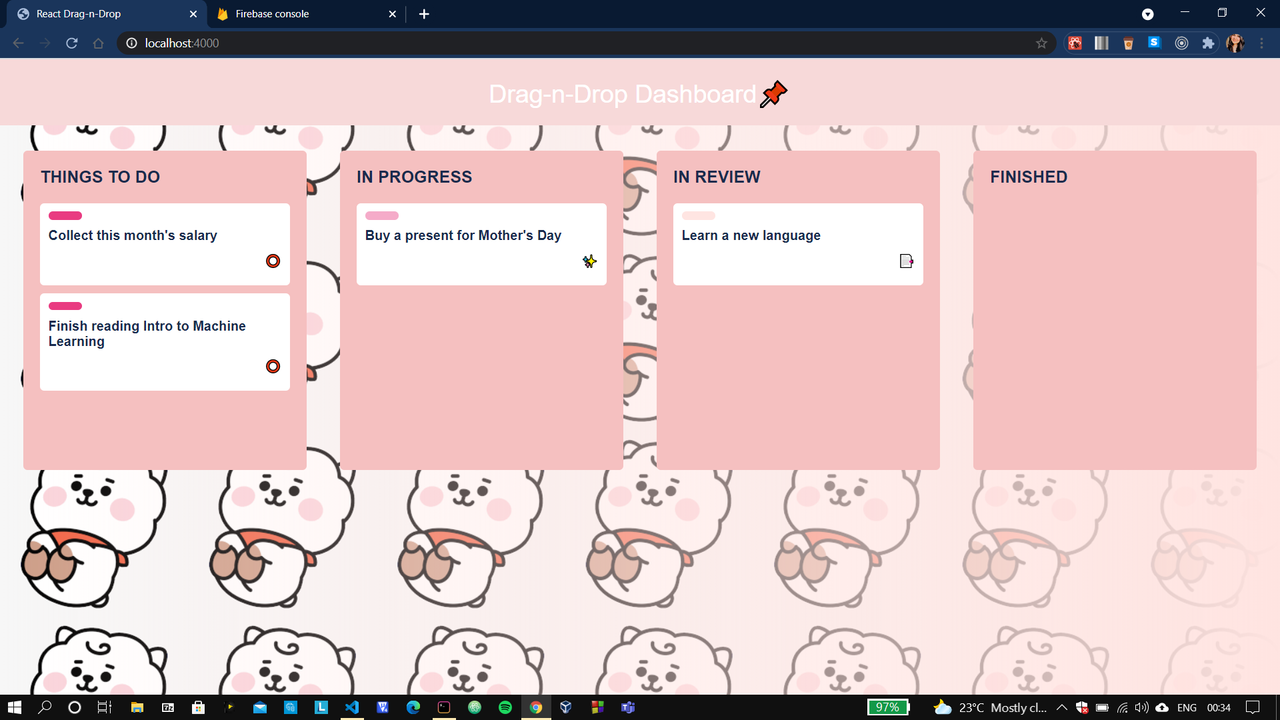Click the target icon on the Machine Learning card

coord(272,366)
